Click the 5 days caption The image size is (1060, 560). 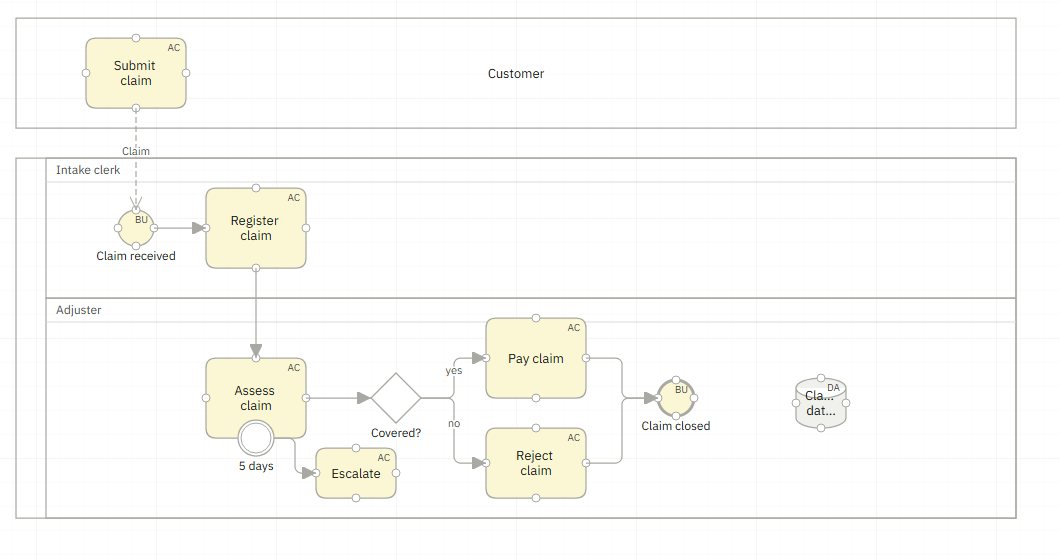point(256,466)
